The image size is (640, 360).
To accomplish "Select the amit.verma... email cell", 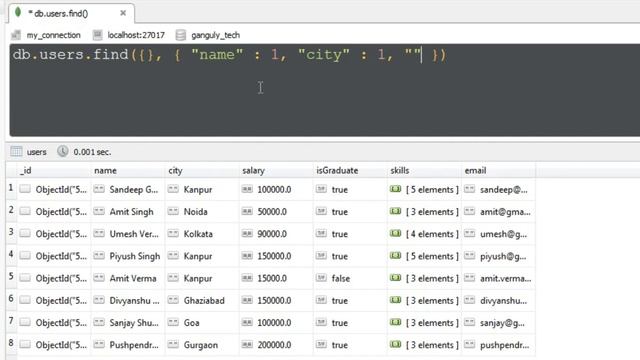I will [x=498, y=278].
